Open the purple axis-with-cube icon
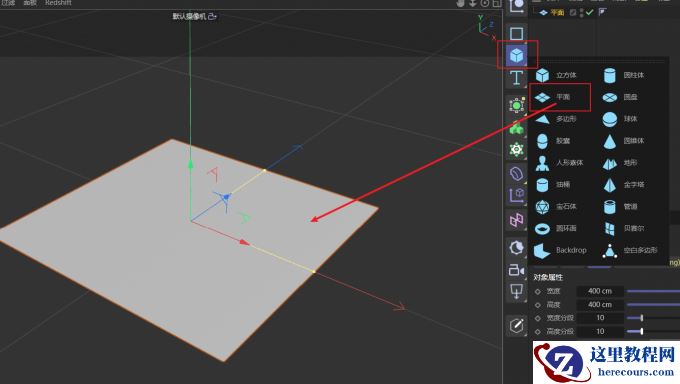The image size is (680, 384). click(x=517, y=196)
